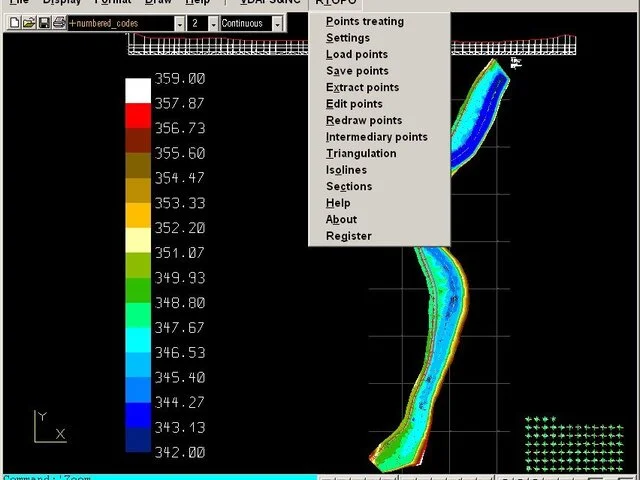Click the Print icon in toolbar
The height and width of the screenshot is (480, 640).
point(59,23)
